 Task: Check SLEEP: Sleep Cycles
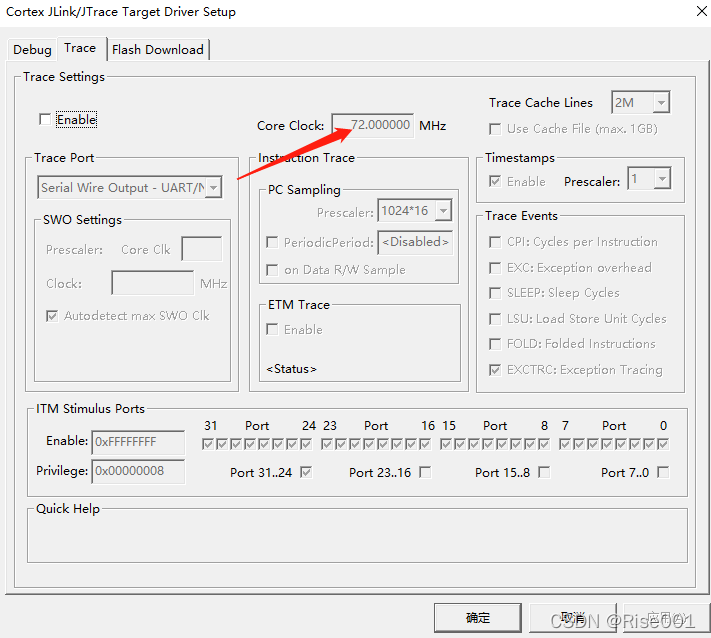[495, 293]
